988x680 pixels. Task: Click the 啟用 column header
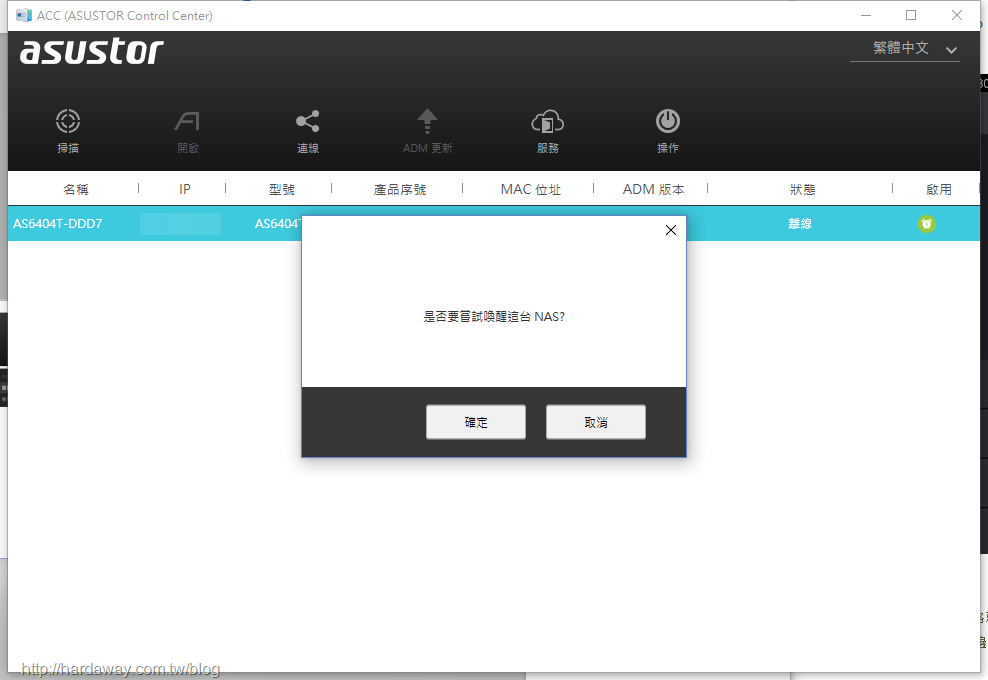pyautogui.click(x=939, y=189)
